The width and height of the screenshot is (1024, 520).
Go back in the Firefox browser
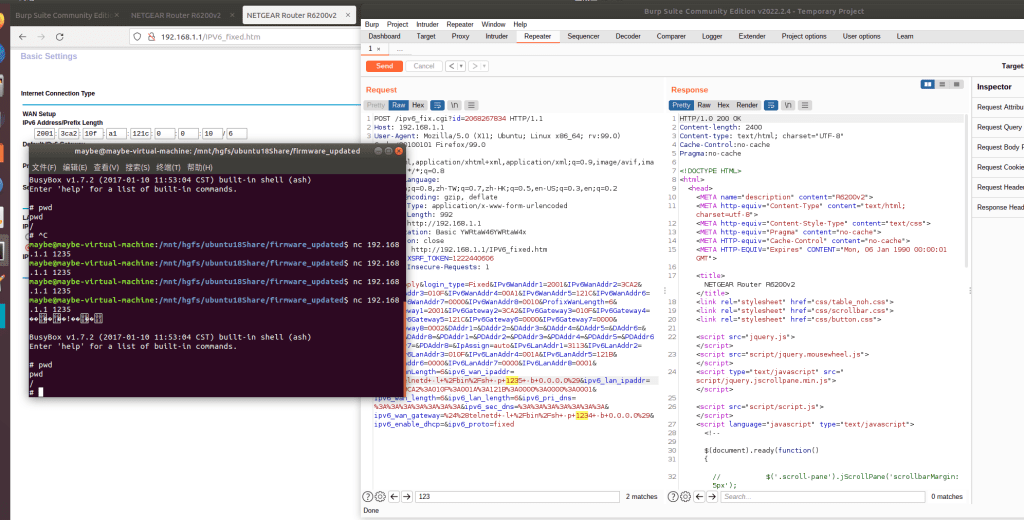coord(23,37)
